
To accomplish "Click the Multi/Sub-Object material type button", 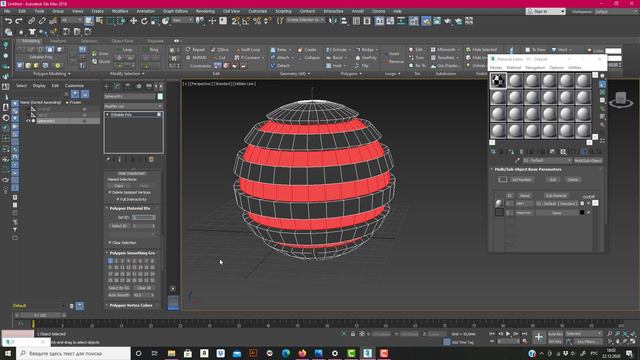I will point(588,160).
